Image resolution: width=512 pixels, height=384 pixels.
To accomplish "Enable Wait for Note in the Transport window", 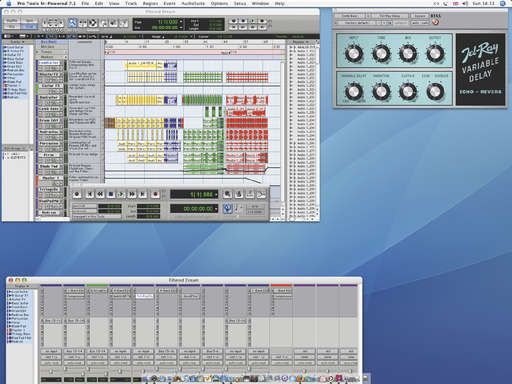I will coord(228,194).
